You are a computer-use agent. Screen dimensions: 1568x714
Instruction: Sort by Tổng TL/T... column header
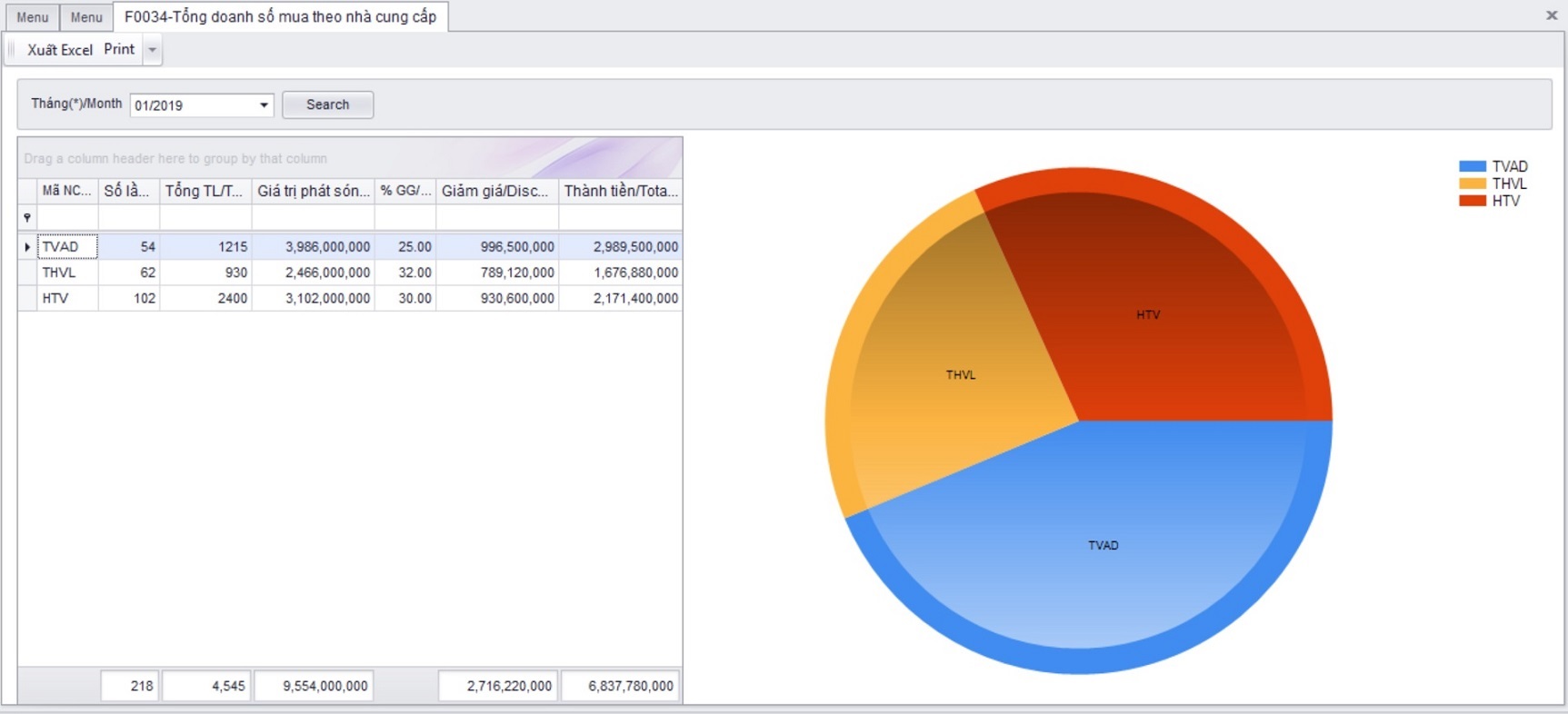(x=205, y=191)
